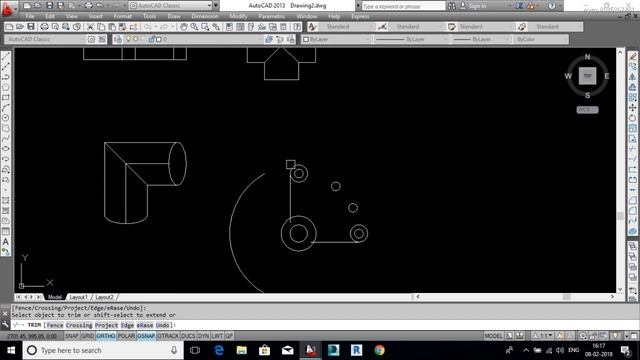Click the New drawing icon in Standard toolbar
The image size is (640, 360).
pyautogui.click(x=9, y=27)
